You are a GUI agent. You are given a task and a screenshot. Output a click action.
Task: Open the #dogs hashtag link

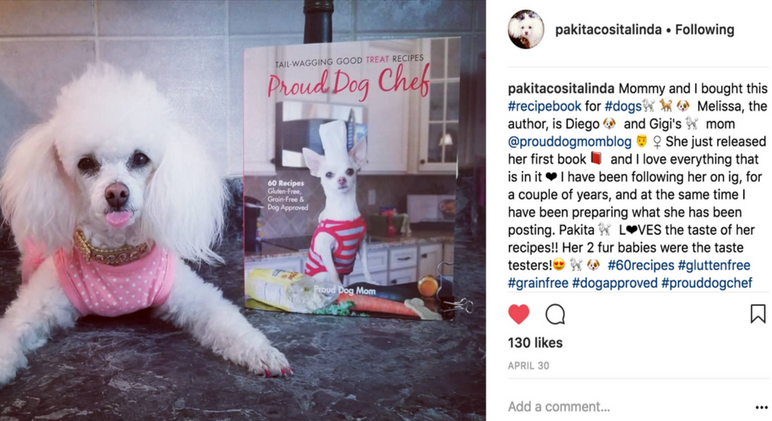click(623, 106)
